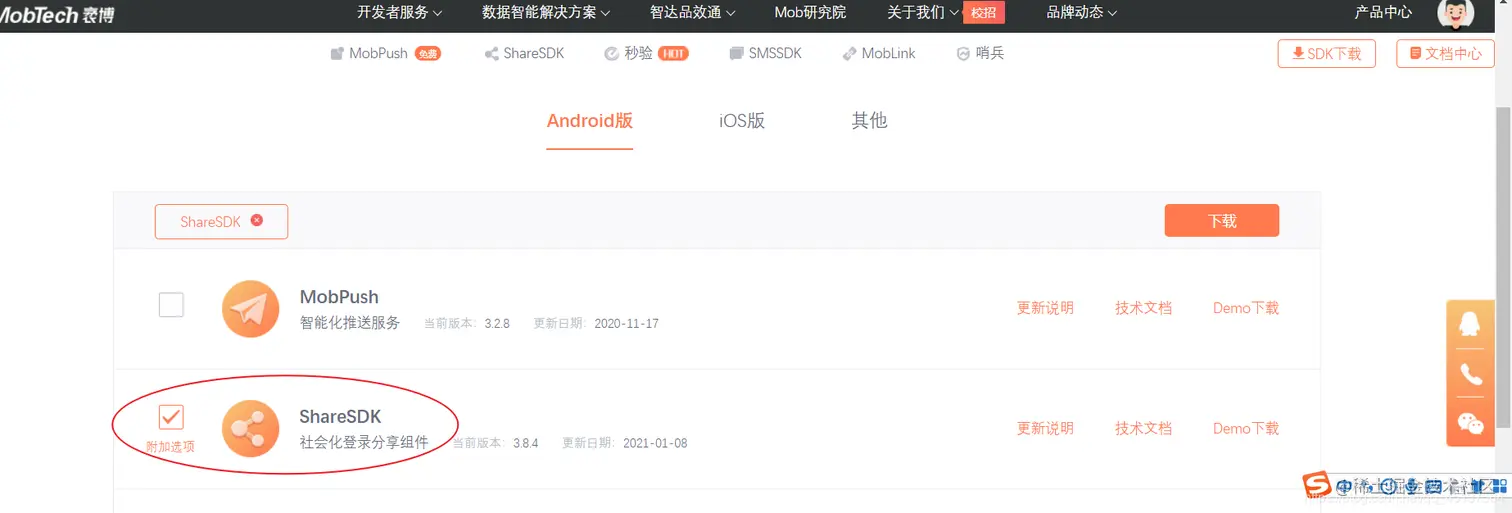This screenshot has width=1512, height=513.
Task: Click the MobPush paper plane icon
Action: pos(250,309)
